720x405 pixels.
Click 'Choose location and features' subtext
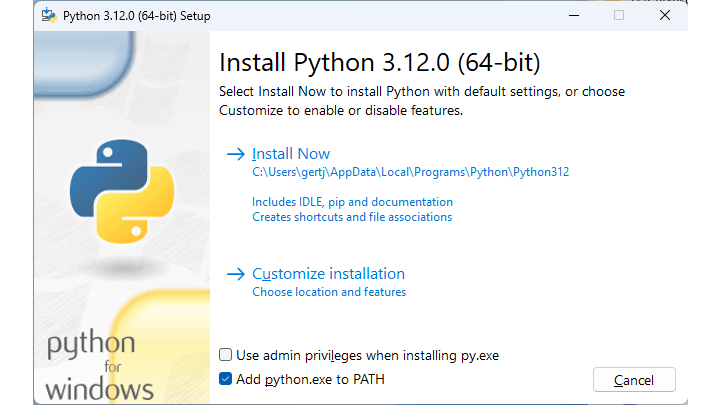click(329, 292)
